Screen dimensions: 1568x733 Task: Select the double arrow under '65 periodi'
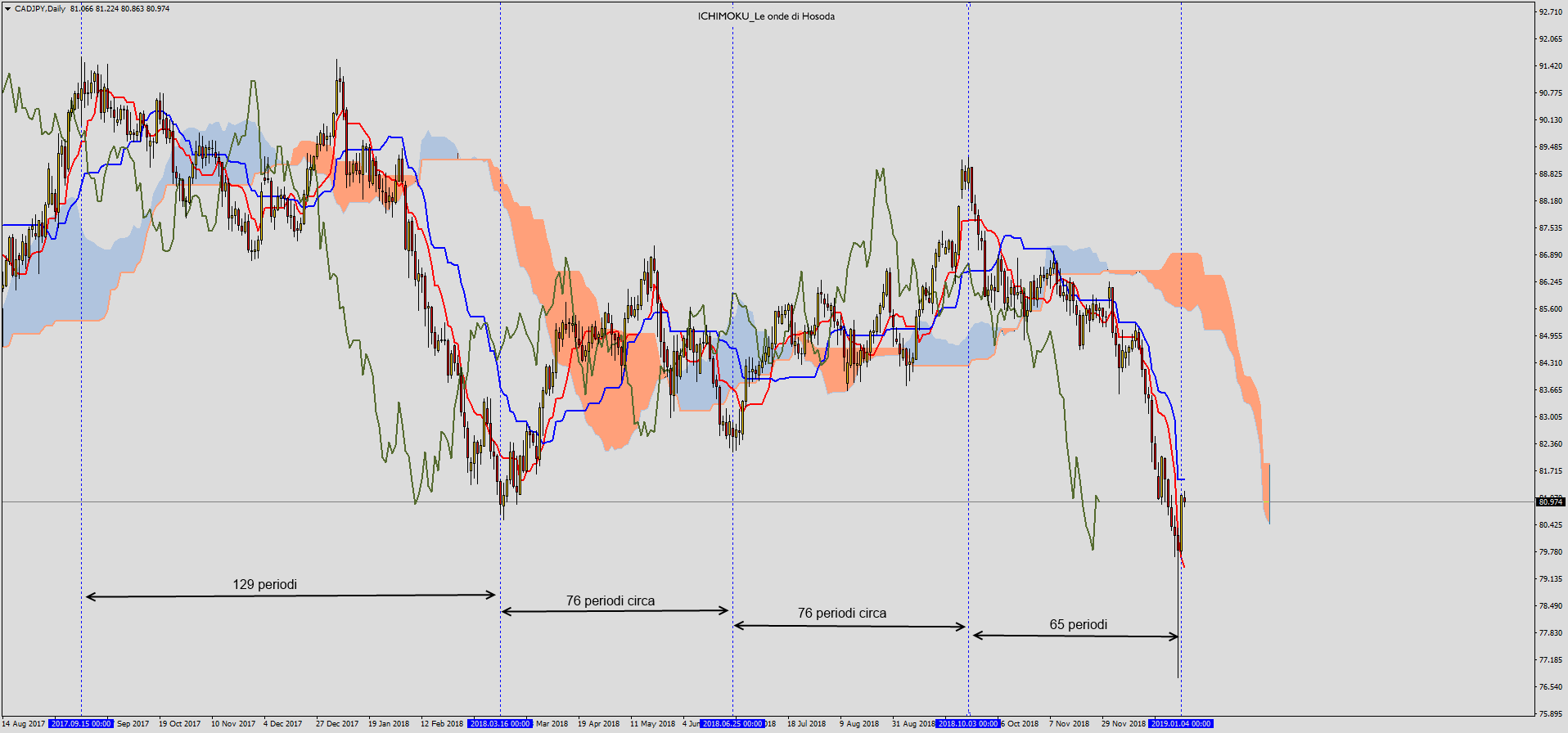coord(1075,636)
